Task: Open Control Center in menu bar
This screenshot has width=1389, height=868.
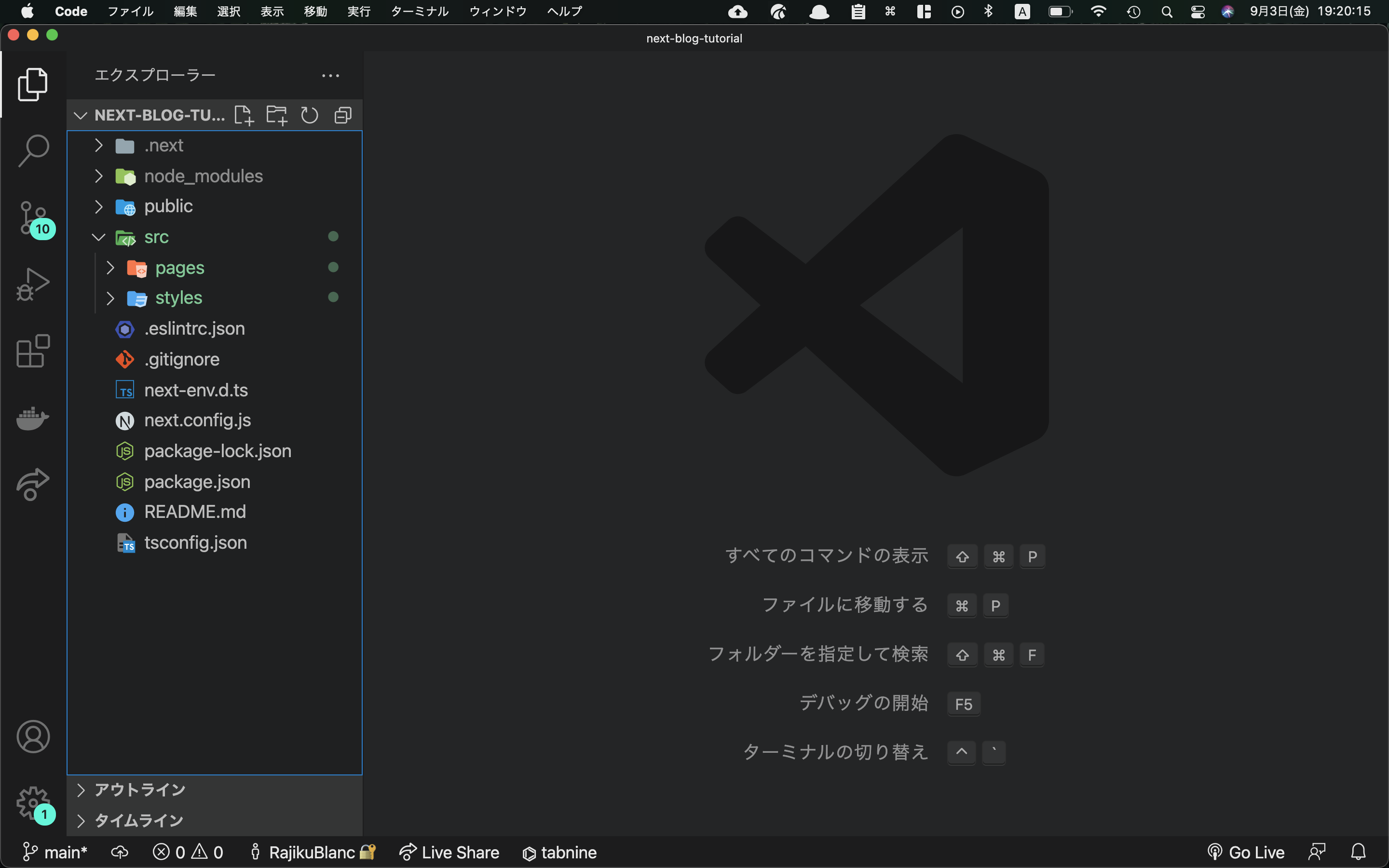Action: [1198, 12]
